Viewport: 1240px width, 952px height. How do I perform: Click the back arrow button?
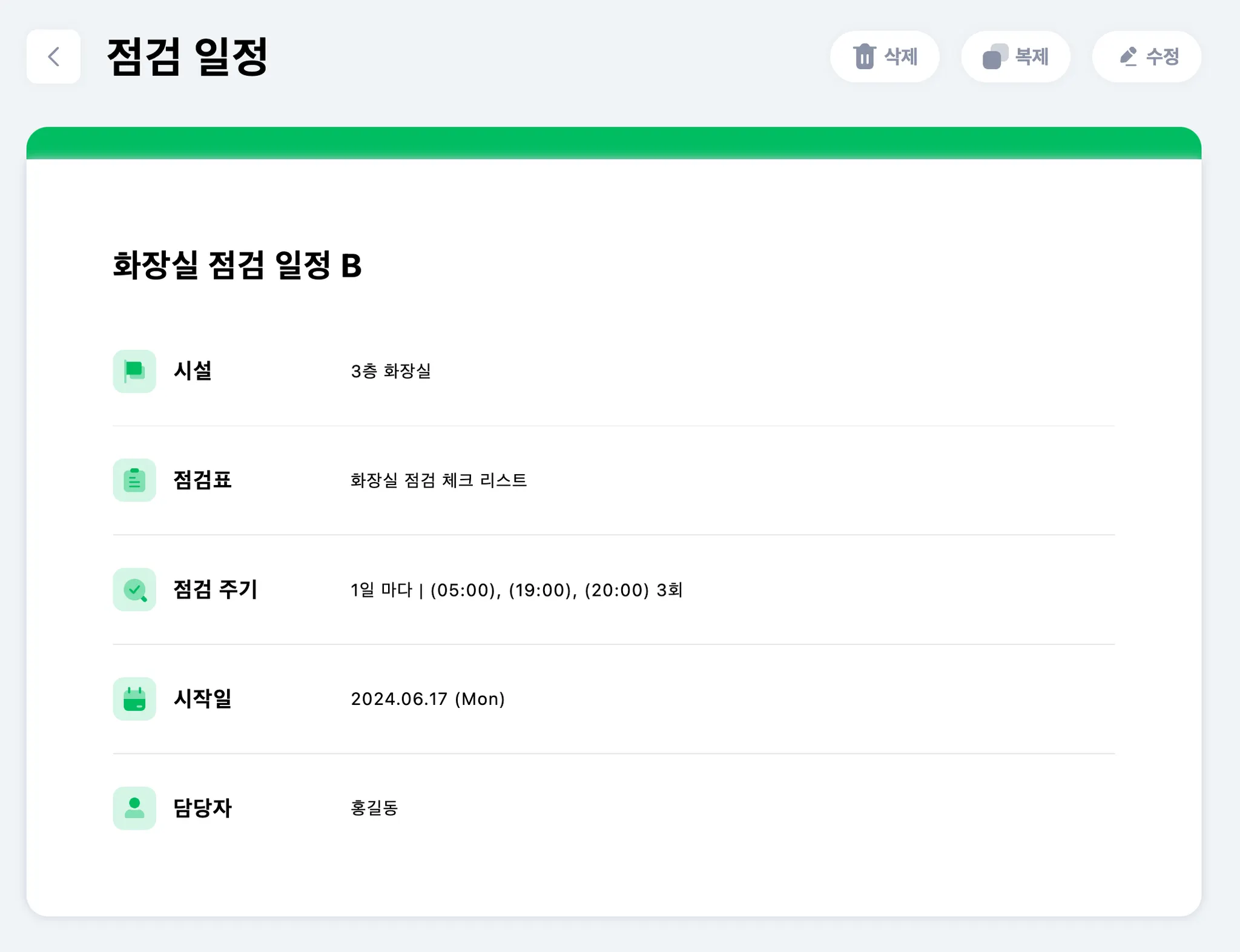pyautogui.click(x=53, y=57)
